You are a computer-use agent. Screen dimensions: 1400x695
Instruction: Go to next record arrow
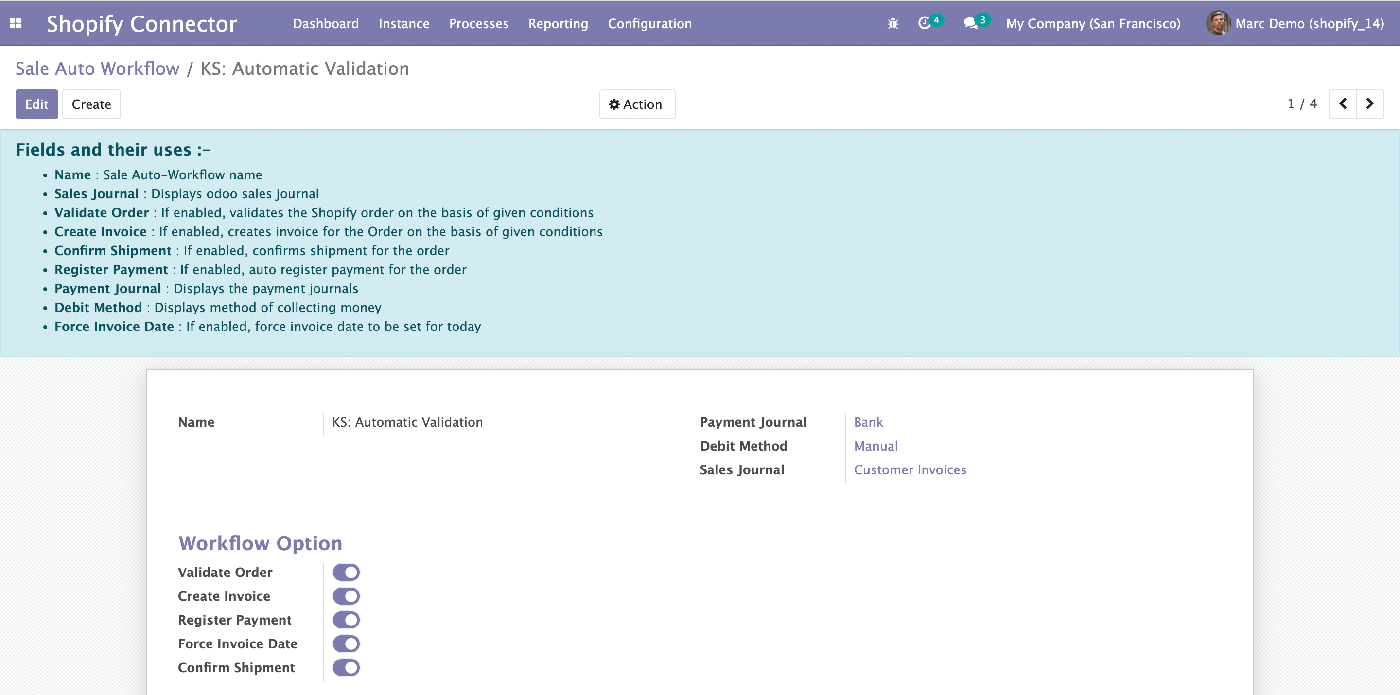click(x=1370, y=104)
